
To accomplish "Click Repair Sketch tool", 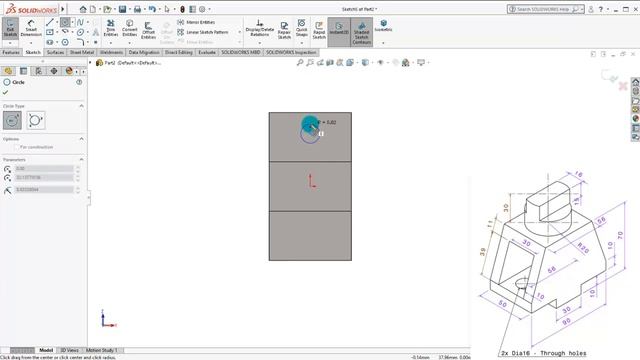I will [284, 31].
